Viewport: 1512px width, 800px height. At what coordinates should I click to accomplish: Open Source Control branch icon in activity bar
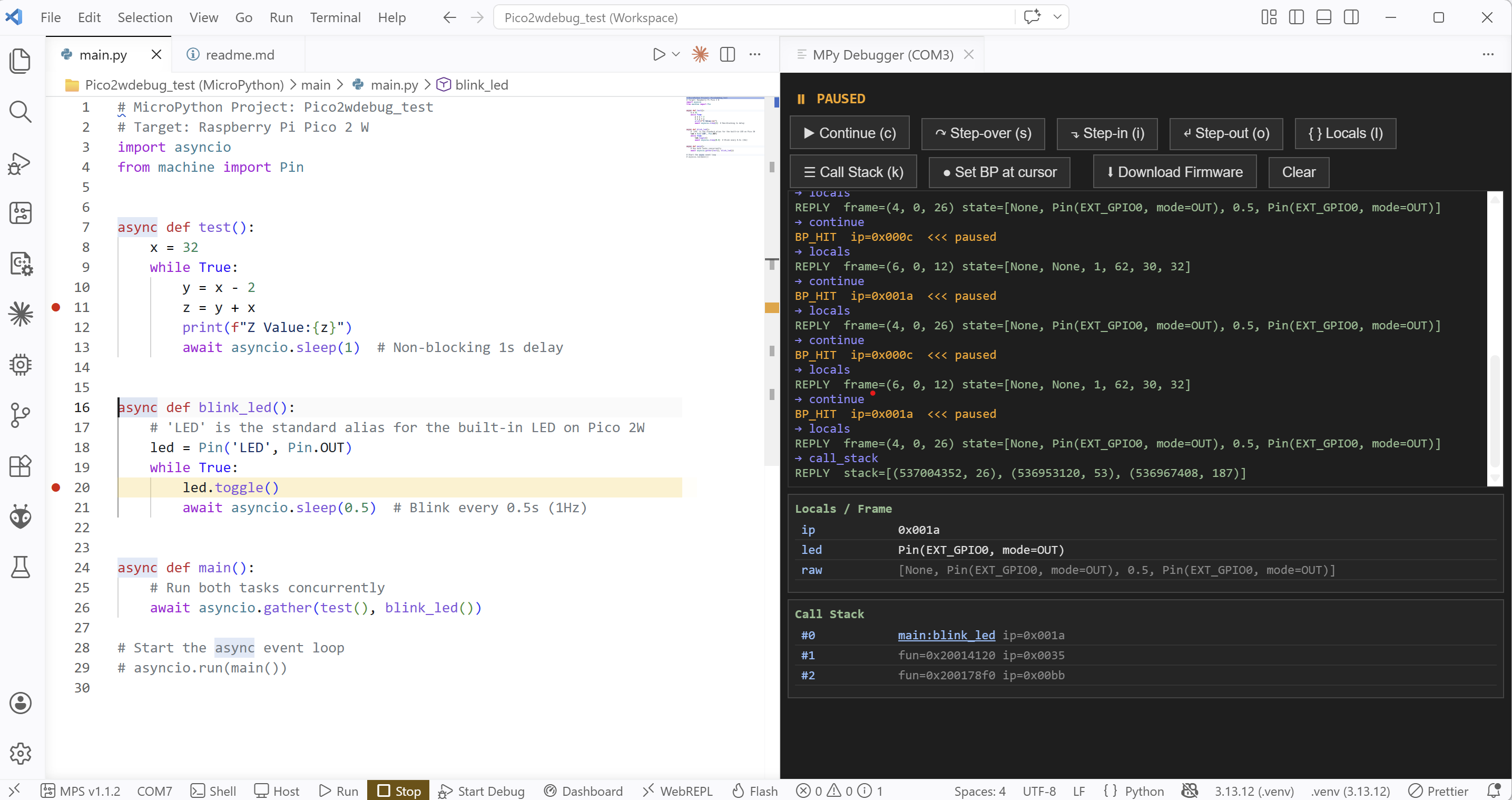point(21,415)
